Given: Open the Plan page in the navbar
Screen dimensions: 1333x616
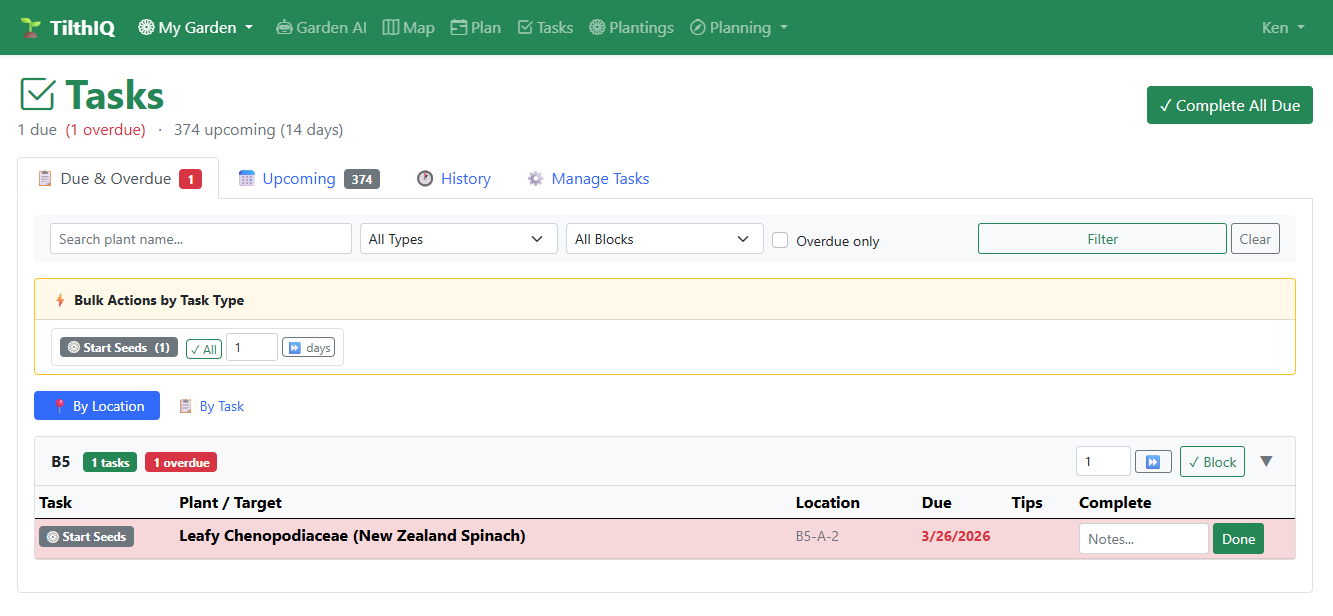Looking at the screenshot, I should tap(476, 27).
